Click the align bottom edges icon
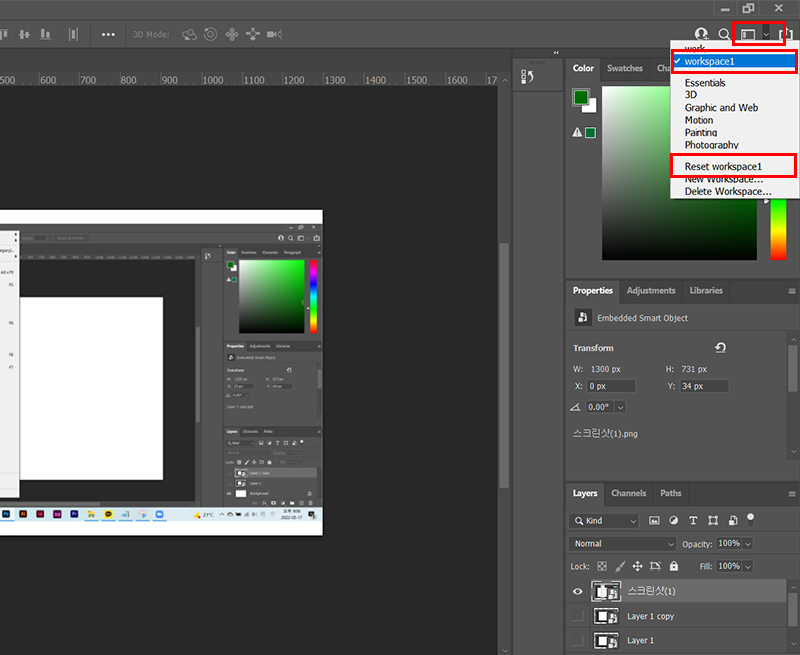The height and width of the screenshot is (655, 800). click(45, 34)
